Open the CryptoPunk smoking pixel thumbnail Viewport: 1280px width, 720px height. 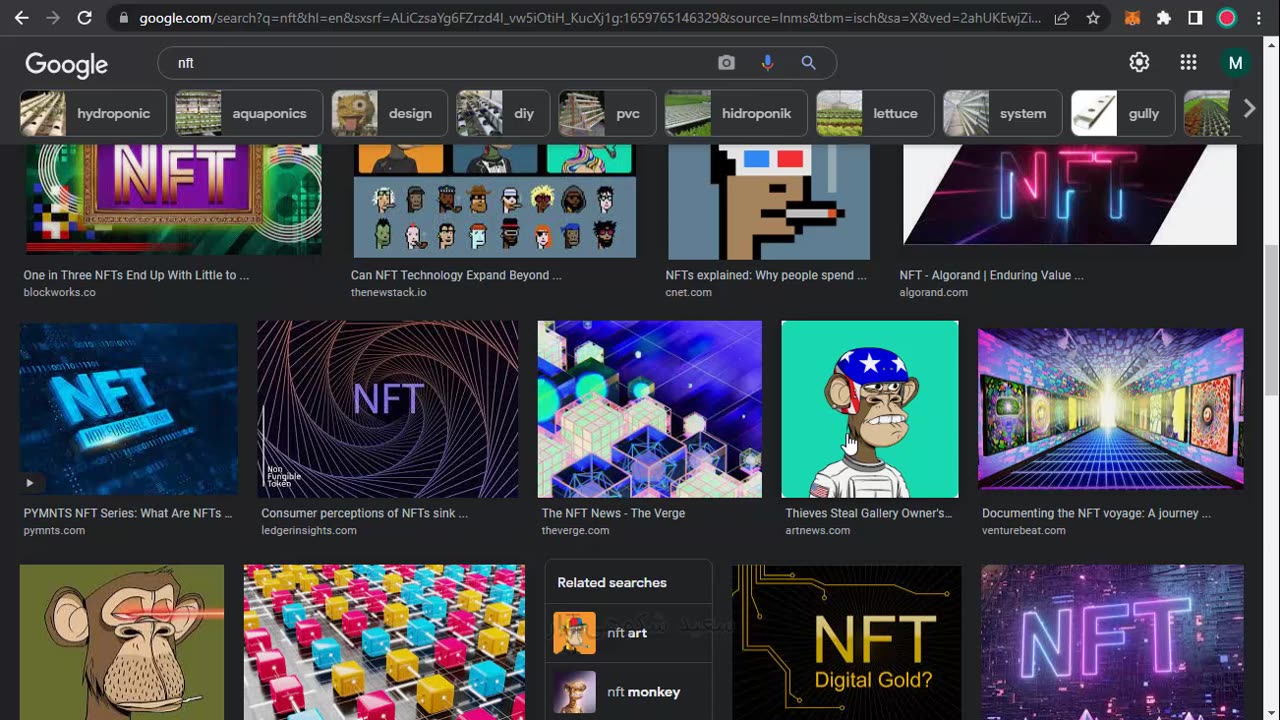[769, 201]
